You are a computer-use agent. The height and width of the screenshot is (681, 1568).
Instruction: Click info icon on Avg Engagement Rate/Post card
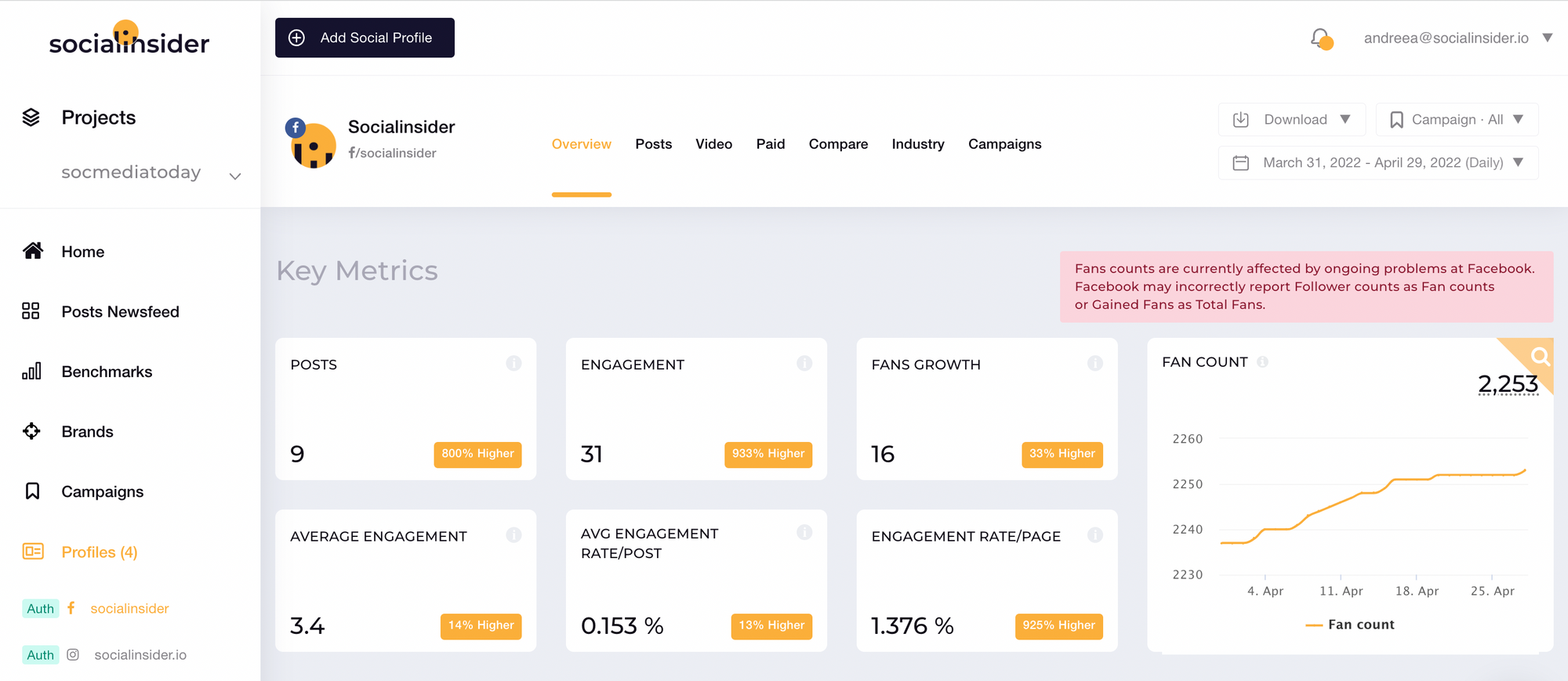coord(804,532)
